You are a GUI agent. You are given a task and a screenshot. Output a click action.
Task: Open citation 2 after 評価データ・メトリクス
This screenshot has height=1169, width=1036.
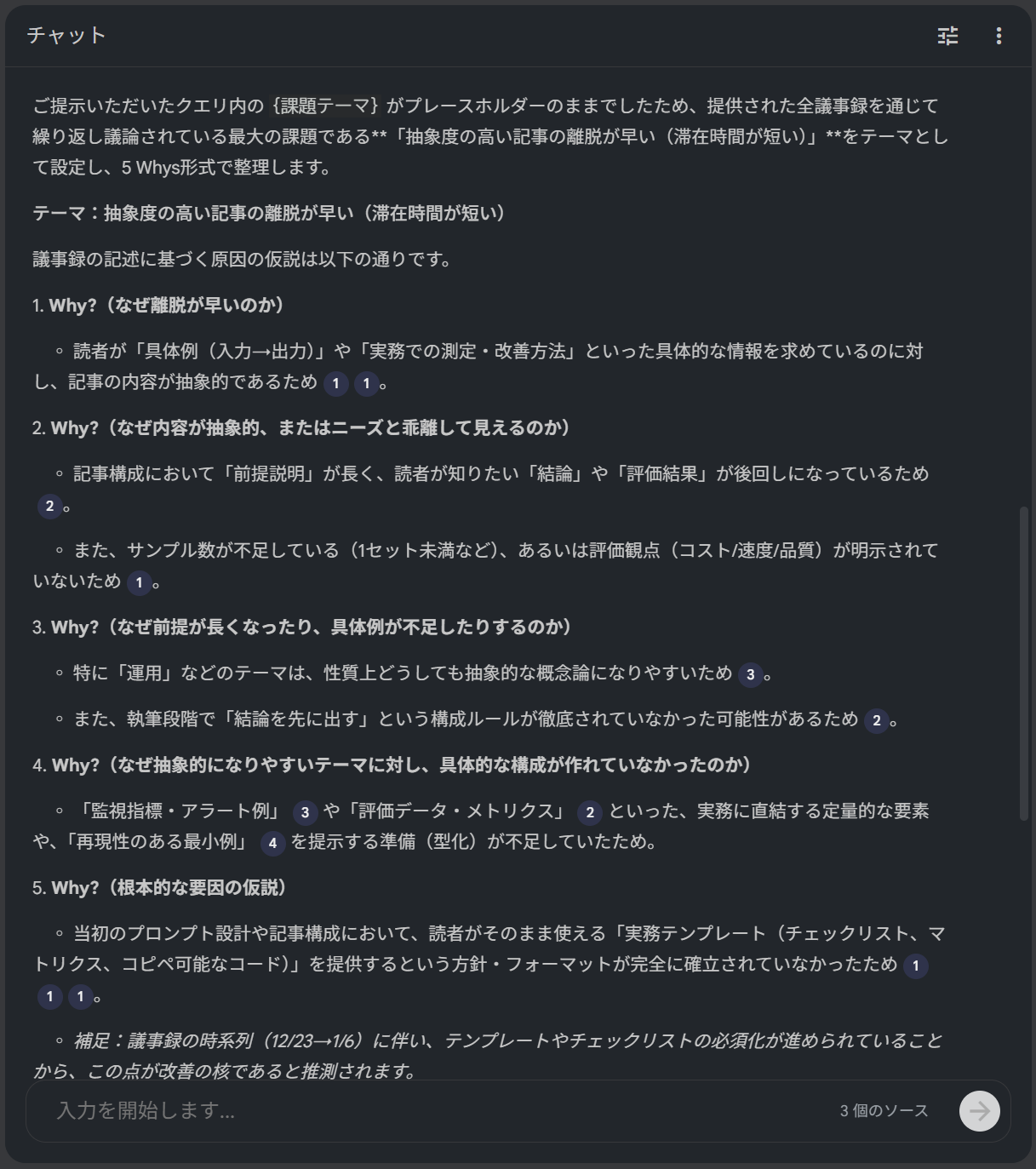pos(590,813)
